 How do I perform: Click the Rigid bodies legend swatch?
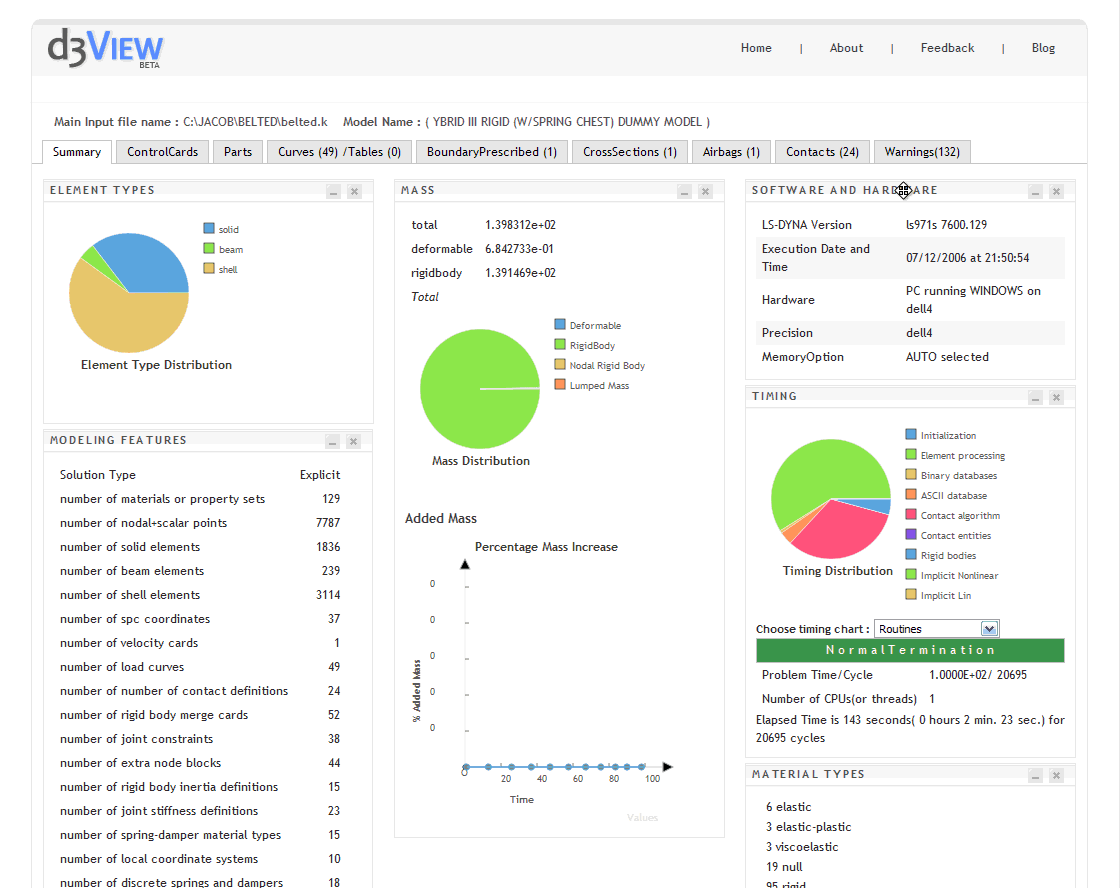pyautogui.click(x=911, y=554)
